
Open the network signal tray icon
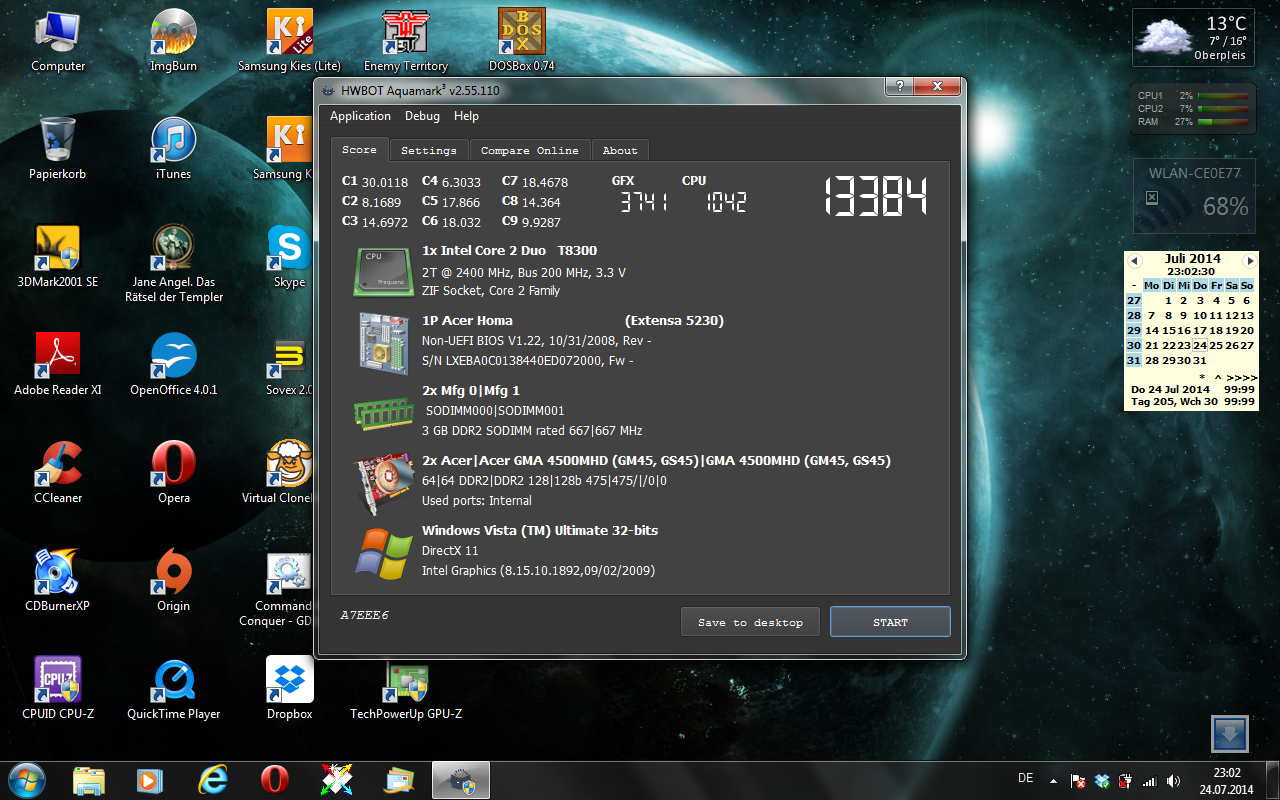pos(1149,781)
